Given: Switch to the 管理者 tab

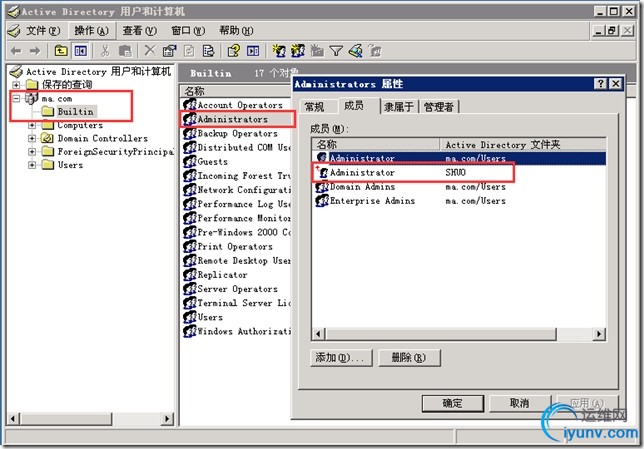Looking at the screenshot, I should [x=439, y=107].
